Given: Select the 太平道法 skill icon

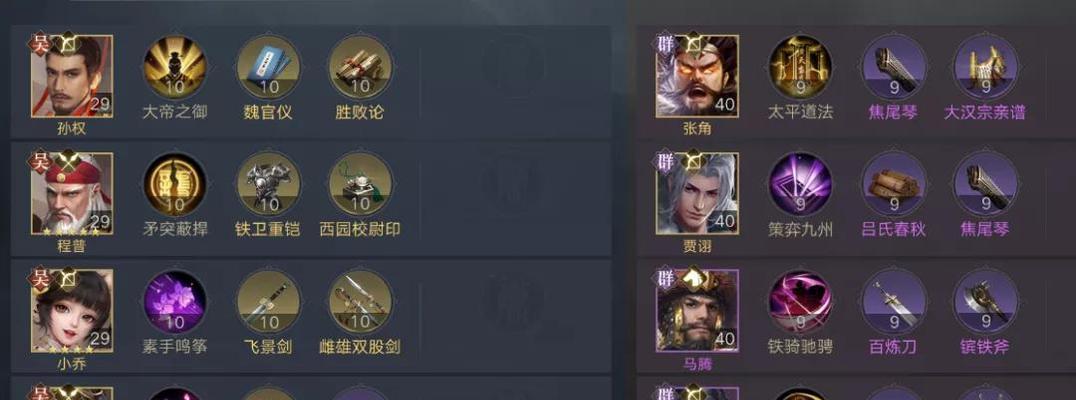Looking at the screenshot, I should (800, 67).
